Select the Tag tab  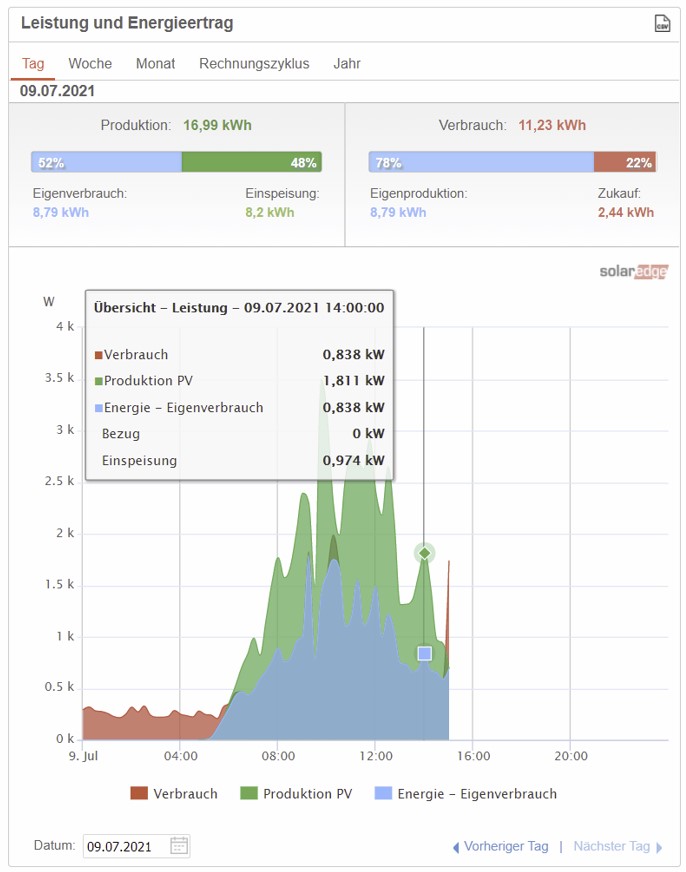pos(33,63)
